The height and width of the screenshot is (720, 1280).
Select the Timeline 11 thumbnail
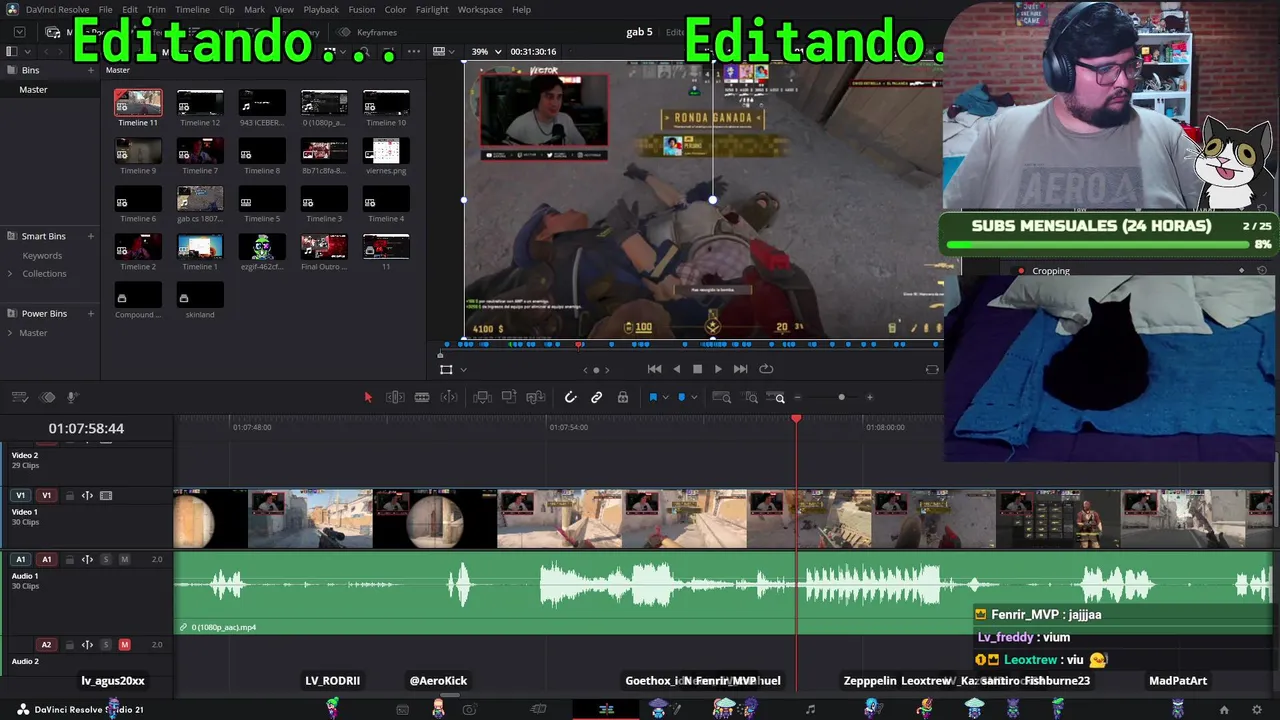138,102
